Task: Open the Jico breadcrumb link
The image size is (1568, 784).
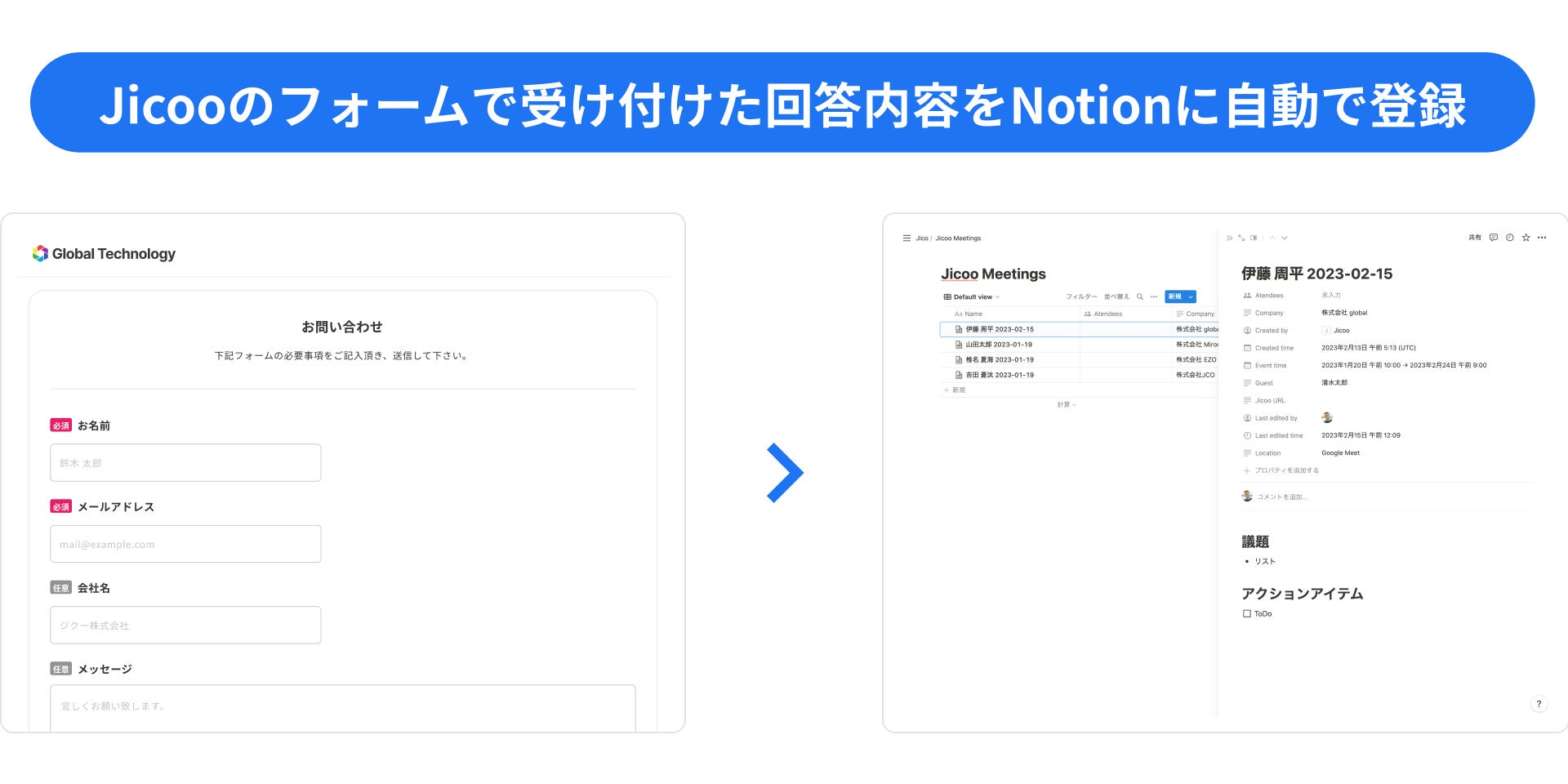Action: tap(922, 238)
